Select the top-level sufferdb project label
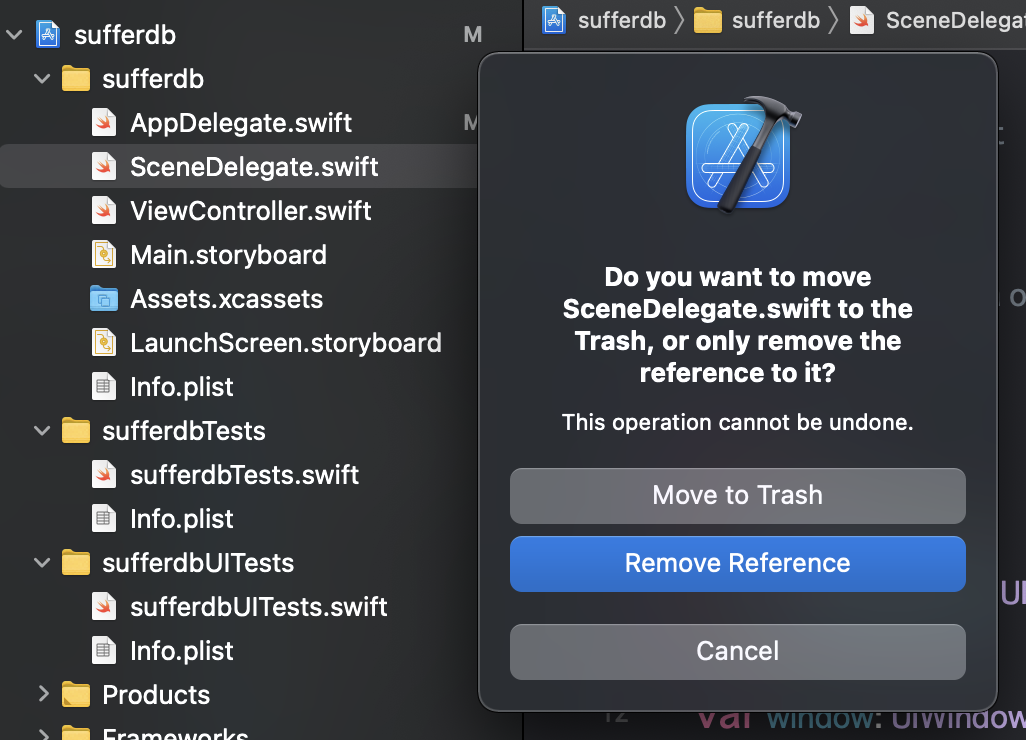Image resolution: width=1026 pixels, height=740 pixels. pos(125,35)
